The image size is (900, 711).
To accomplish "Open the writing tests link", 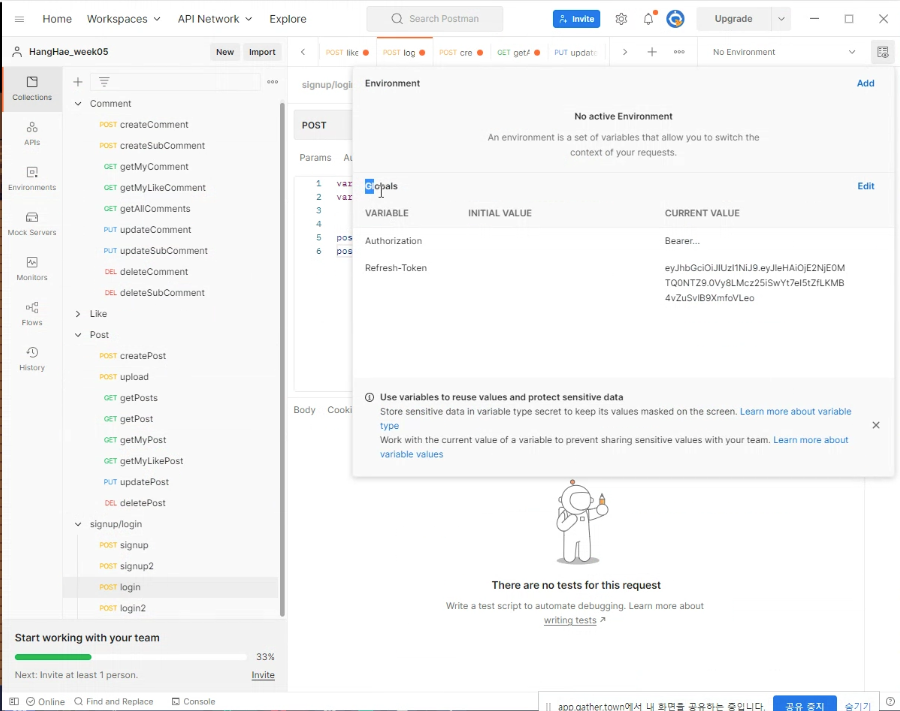I will (570, 620).
